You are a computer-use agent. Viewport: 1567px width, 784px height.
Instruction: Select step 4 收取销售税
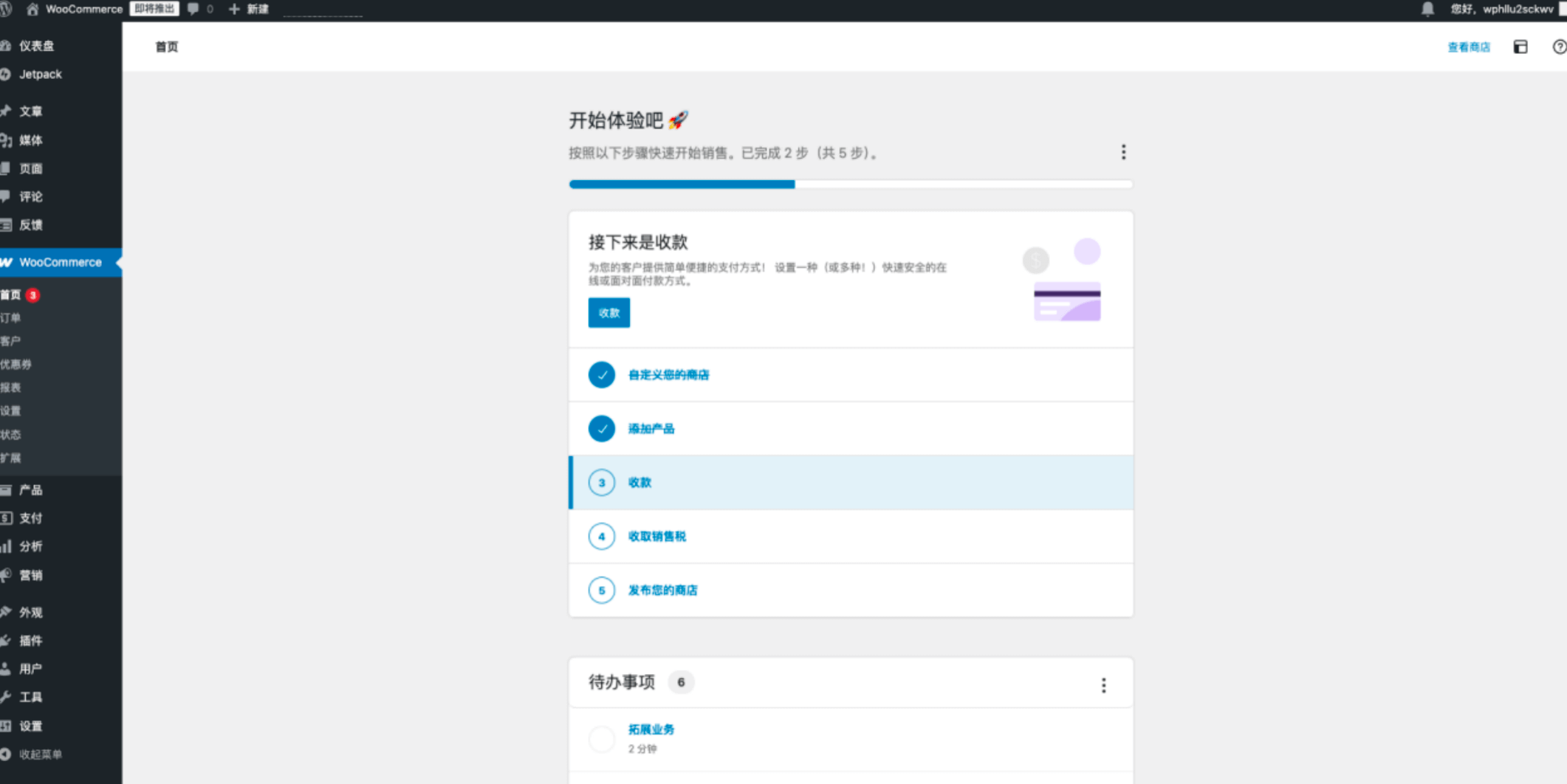tap(656, 536)
